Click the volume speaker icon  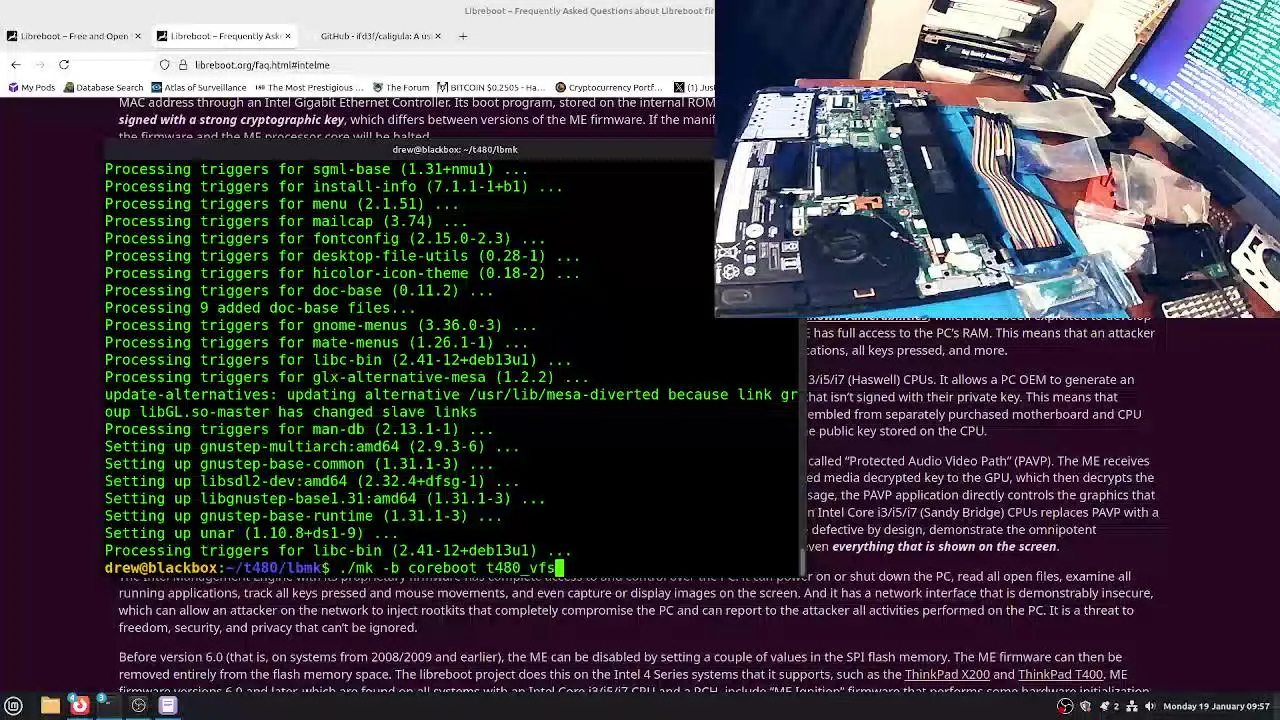(x=1150, y=706)
